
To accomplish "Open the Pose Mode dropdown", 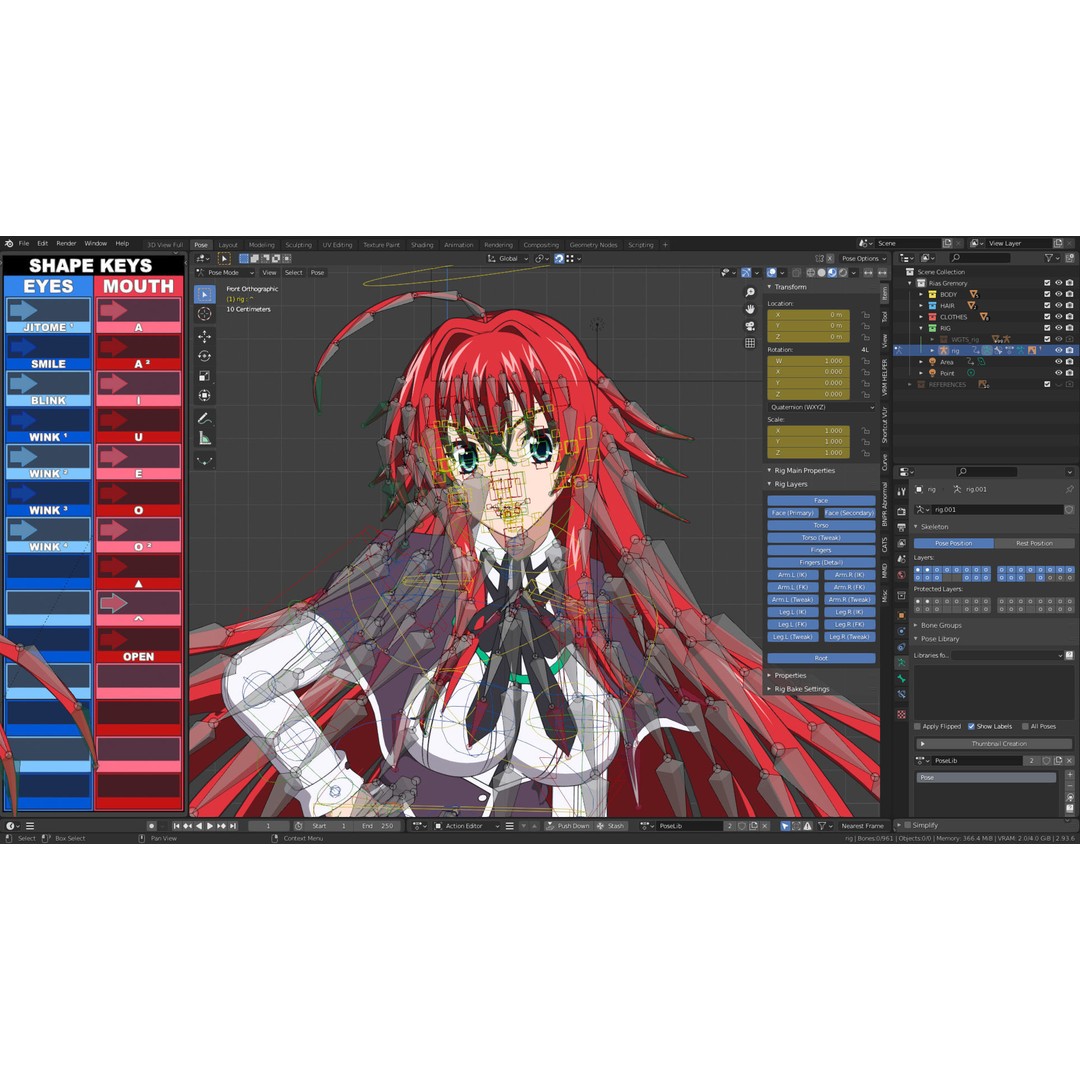I will (x=226, y=273).
